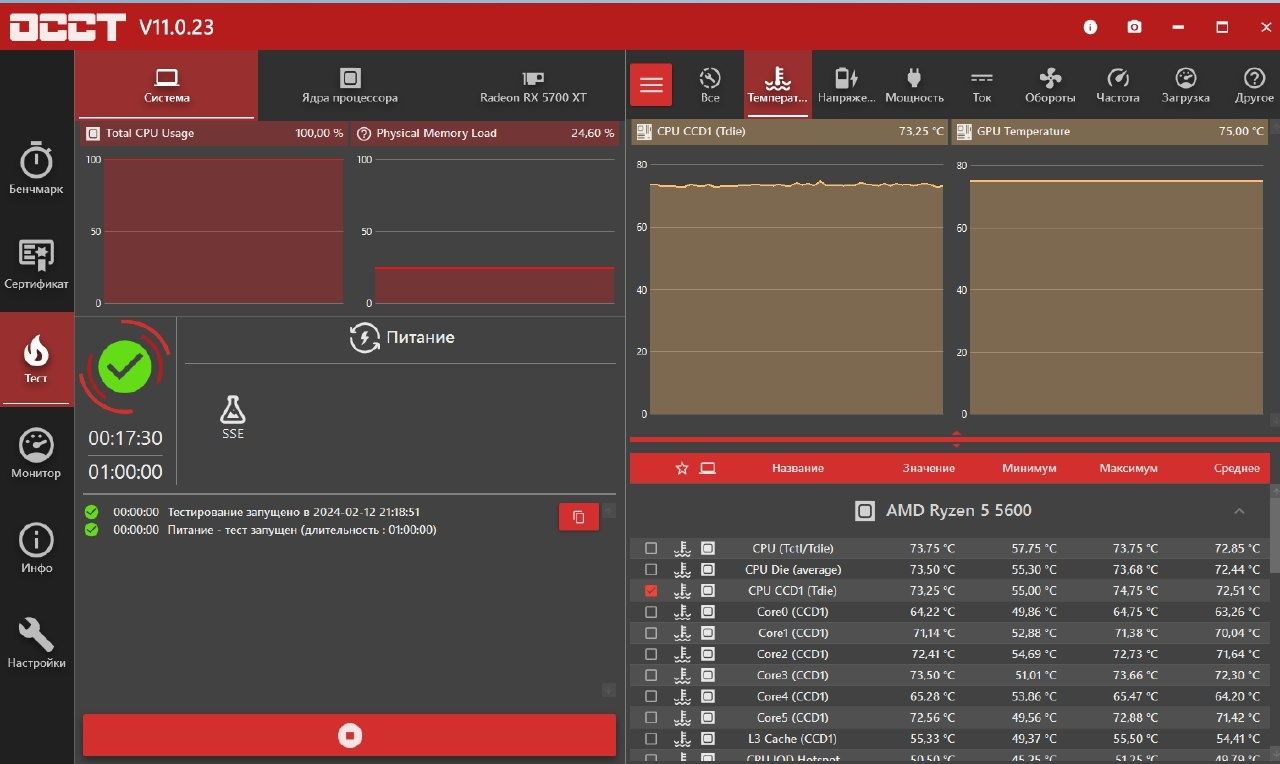The height and width of the screenshot is (764, 1280).
Task: Tick the L3 Cache (CCD1) checkbox
Action: click(x=651, y=739)
